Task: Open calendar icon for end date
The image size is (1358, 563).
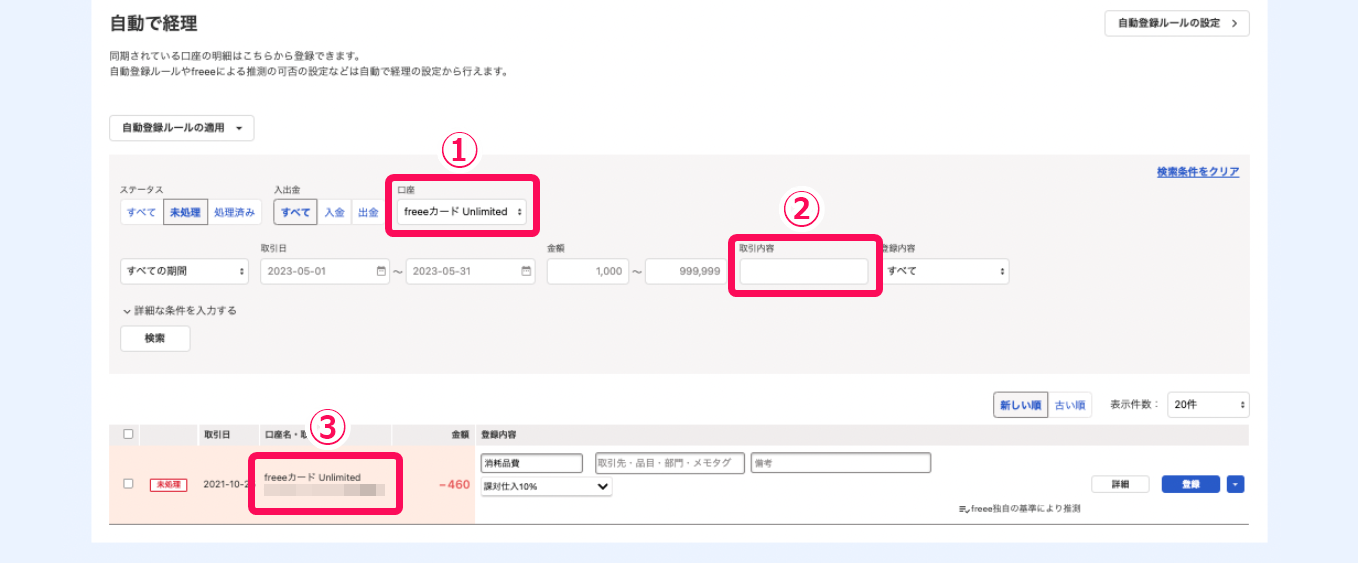Action: tap(526, 271)
